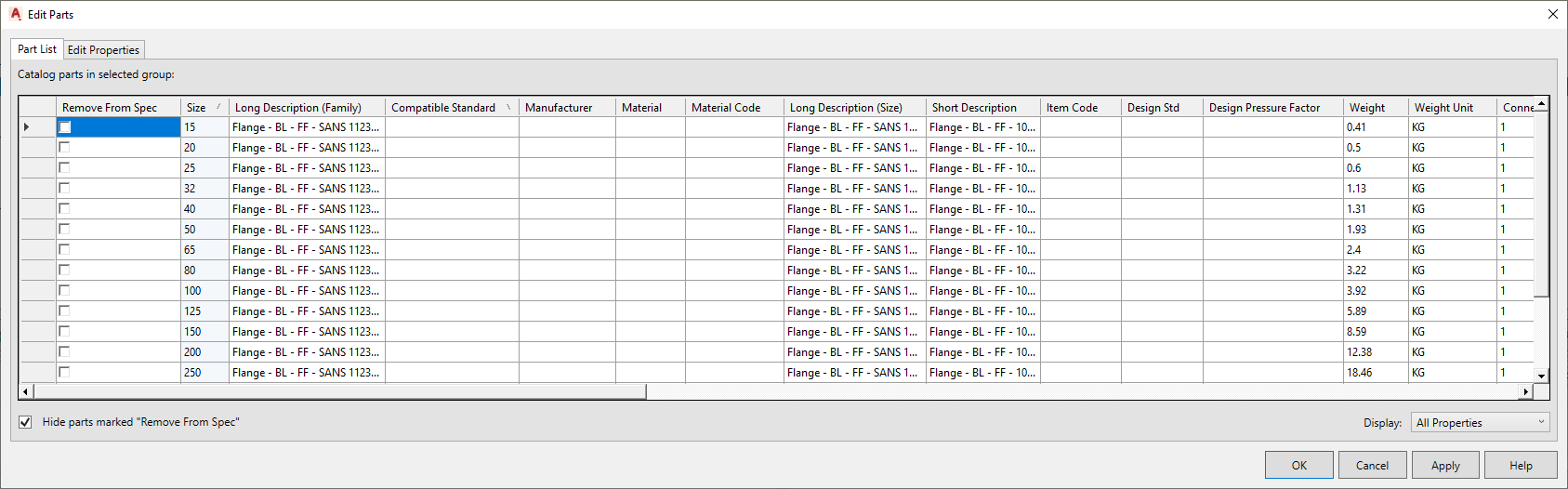Click weight value "12.38"
Viewport: 1568px width, 489px height.
tap(1376, 352)
